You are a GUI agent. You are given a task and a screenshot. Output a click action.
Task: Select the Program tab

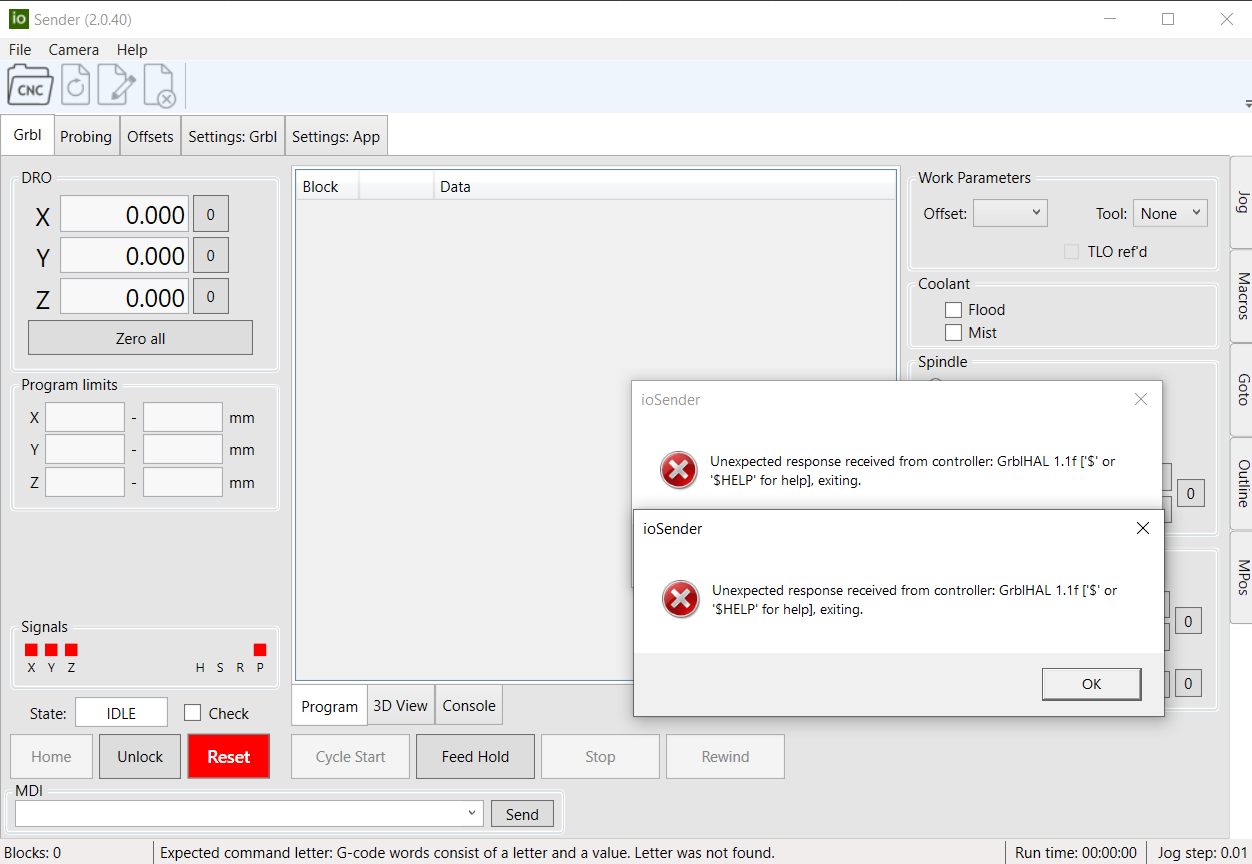(330, 706)
